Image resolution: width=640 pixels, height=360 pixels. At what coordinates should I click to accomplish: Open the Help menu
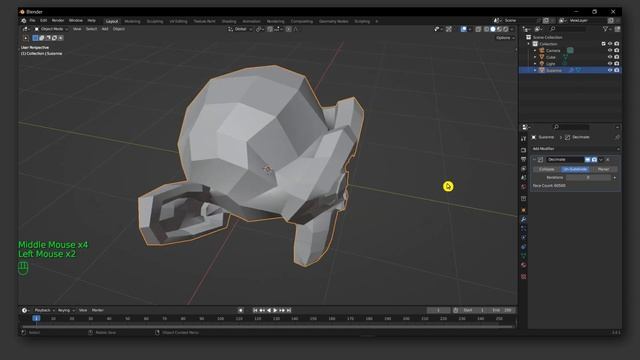[x=91, y=21]
